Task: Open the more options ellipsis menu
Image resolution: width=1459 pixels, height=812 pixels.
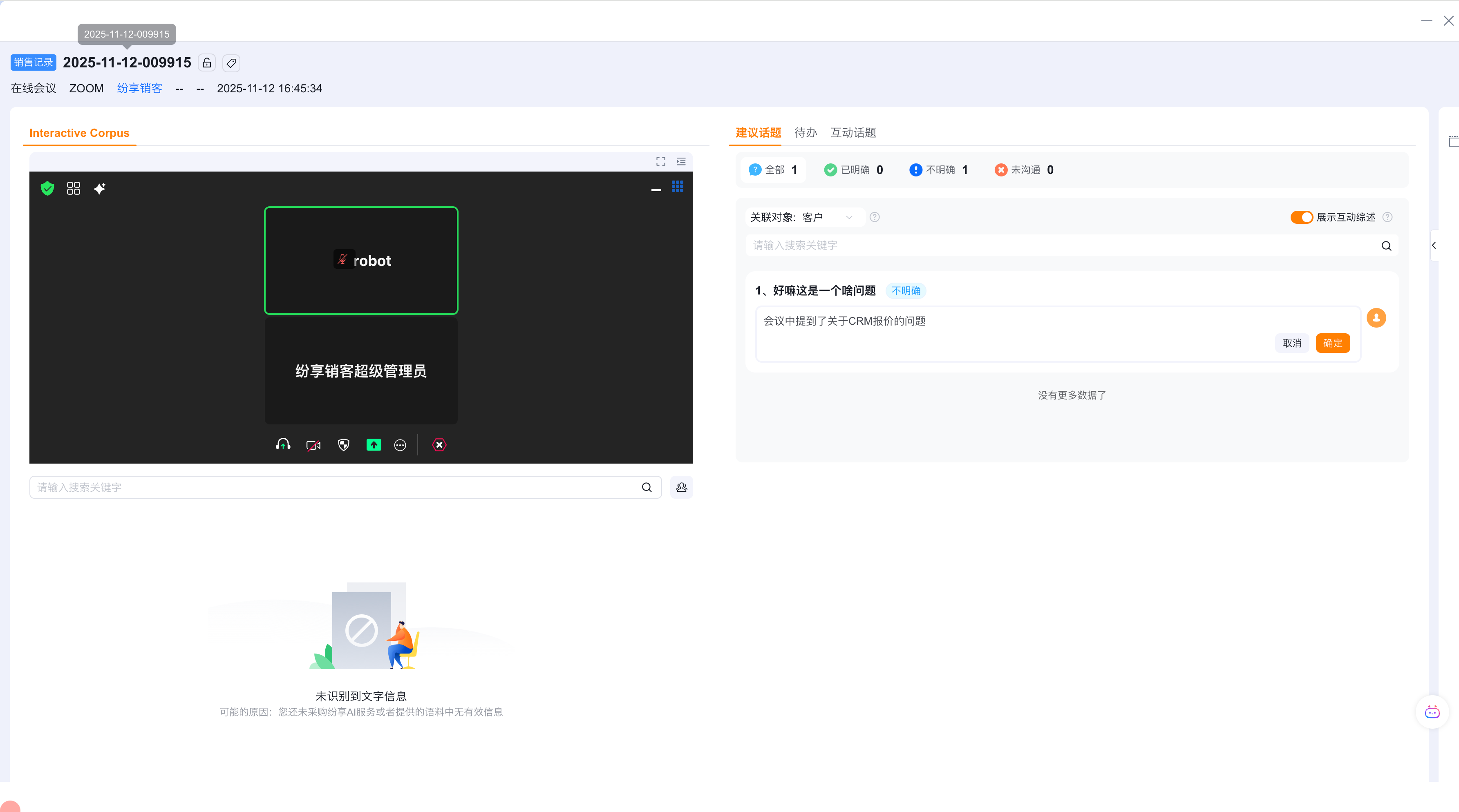Action: point(400,445)
